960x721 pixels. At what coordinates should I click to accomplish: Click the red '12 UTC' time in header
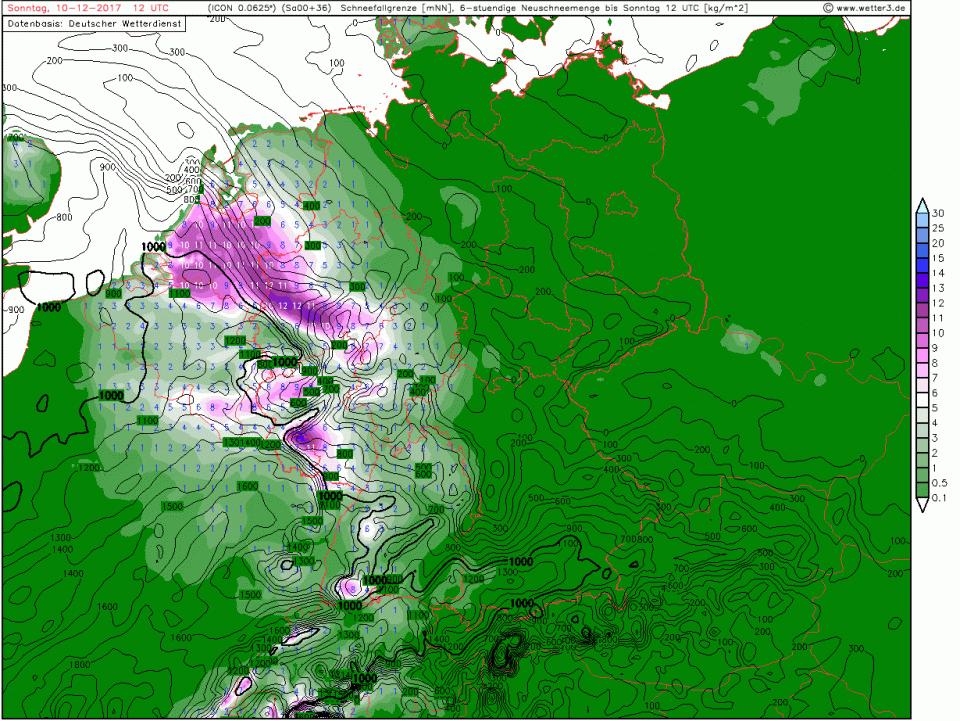pyautogui.click(x=151, y=8)
